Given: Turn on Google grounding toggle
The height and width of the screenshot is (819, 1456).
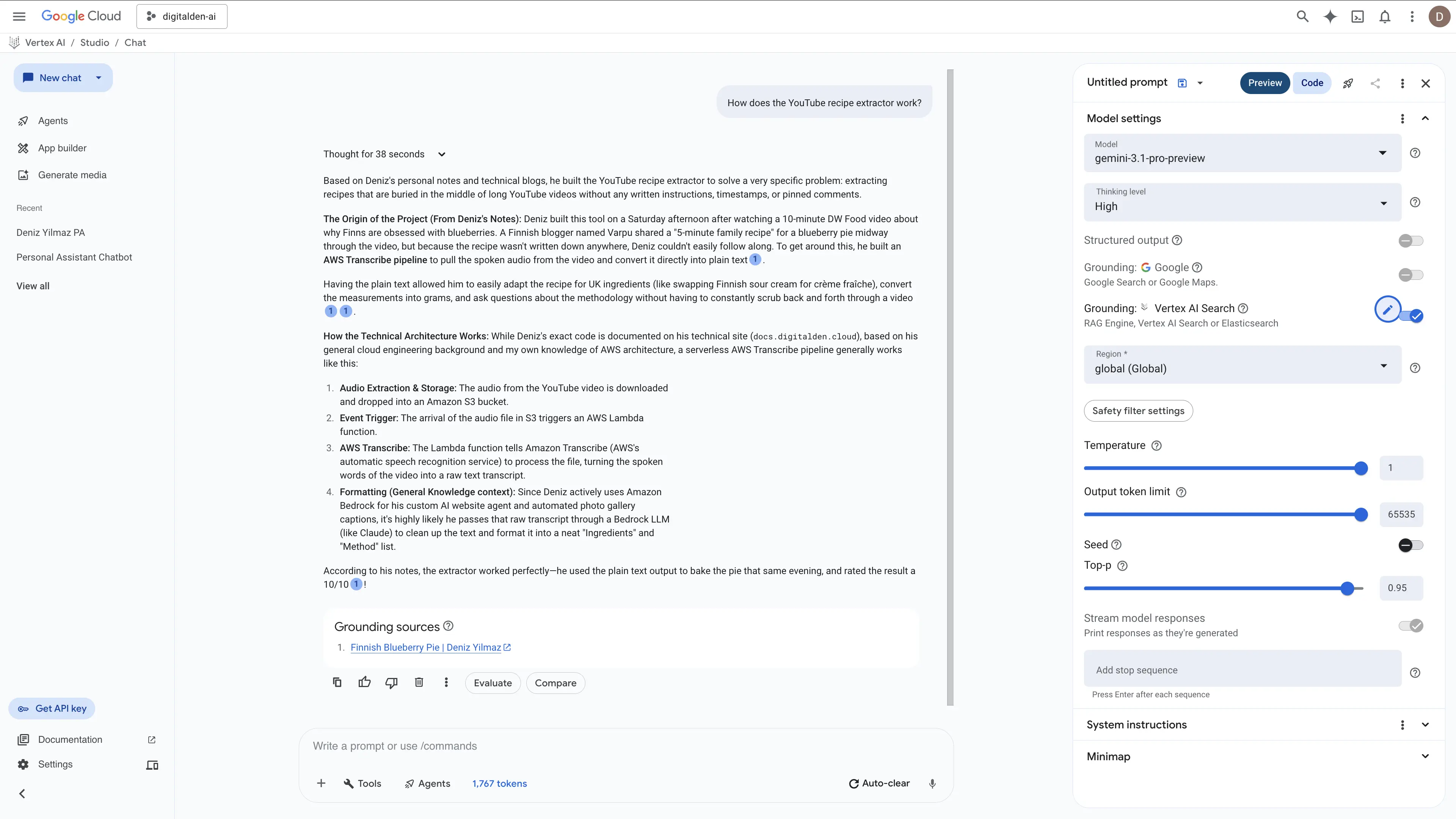Looking at the screenshot, I should 1410,275.
